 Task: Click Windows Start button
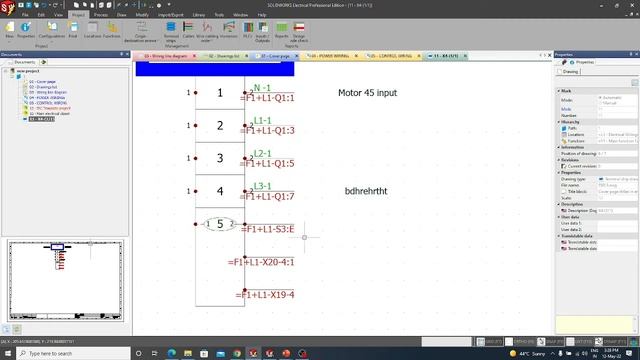tap(8, 353)
